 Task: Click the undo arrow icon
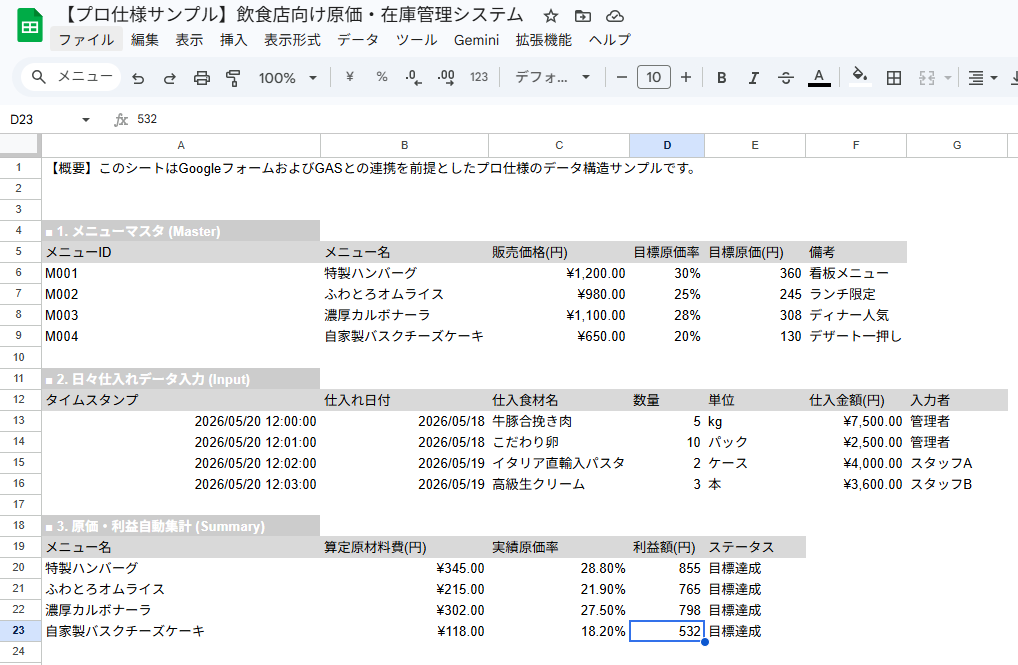pos(138,78)
